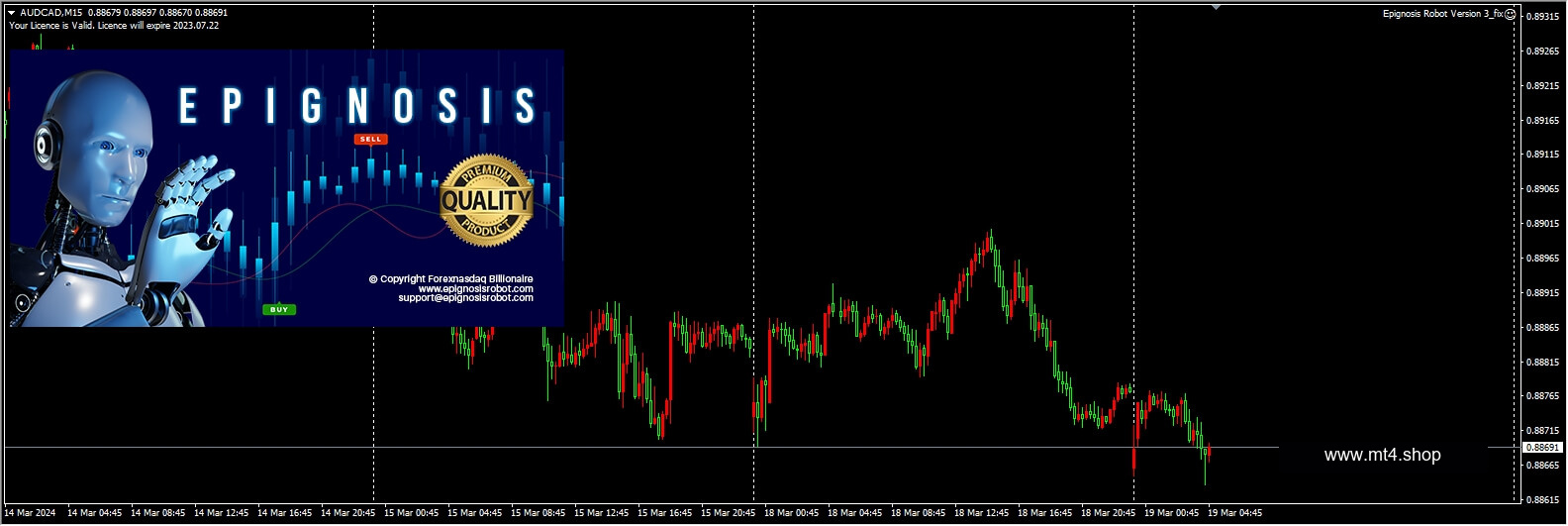Click the '18 Mar 04:45' time axis label
The height and width of the screenshot is (526, 1568).
(855, 513)
